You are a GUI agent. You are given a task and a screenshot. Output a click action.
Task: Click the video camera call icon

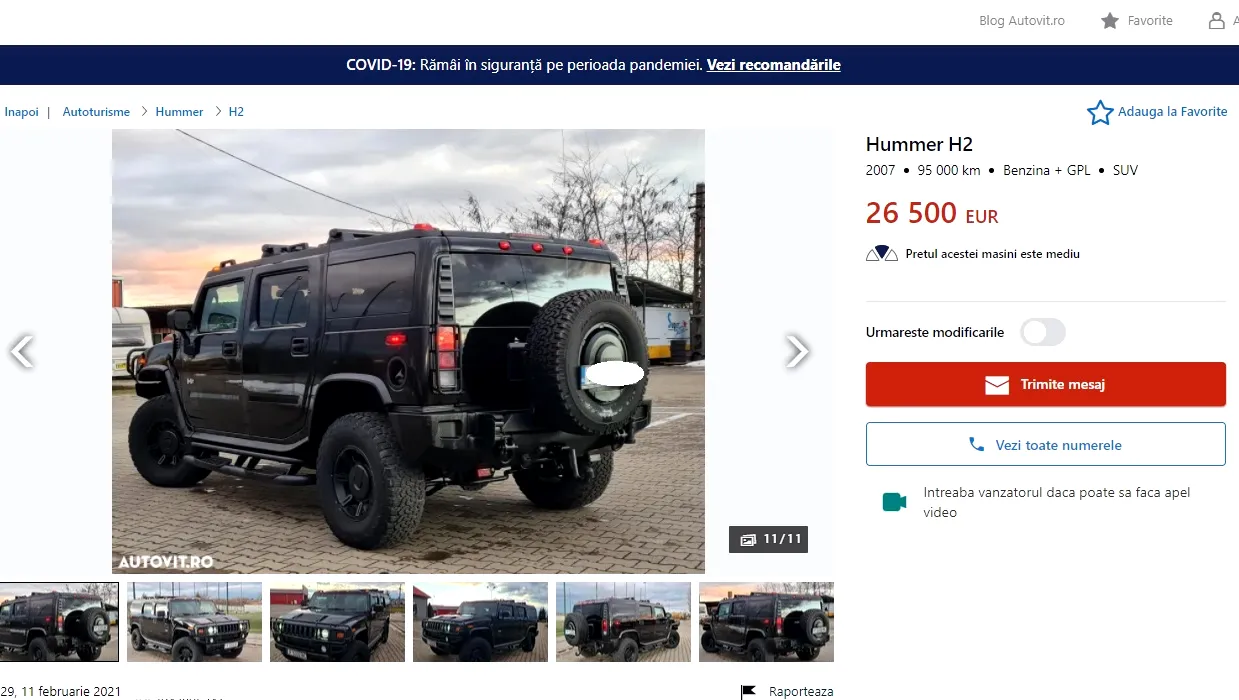(894, 502)
